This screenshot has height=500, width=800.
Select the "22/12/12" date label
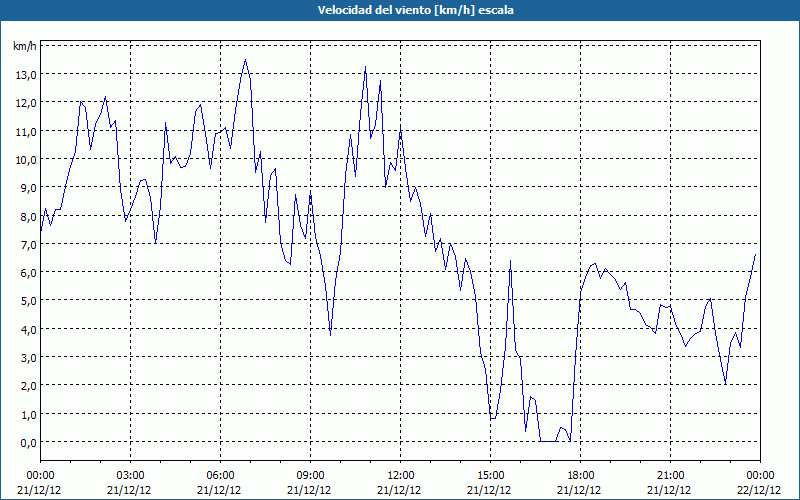click(x=760, y=490)
